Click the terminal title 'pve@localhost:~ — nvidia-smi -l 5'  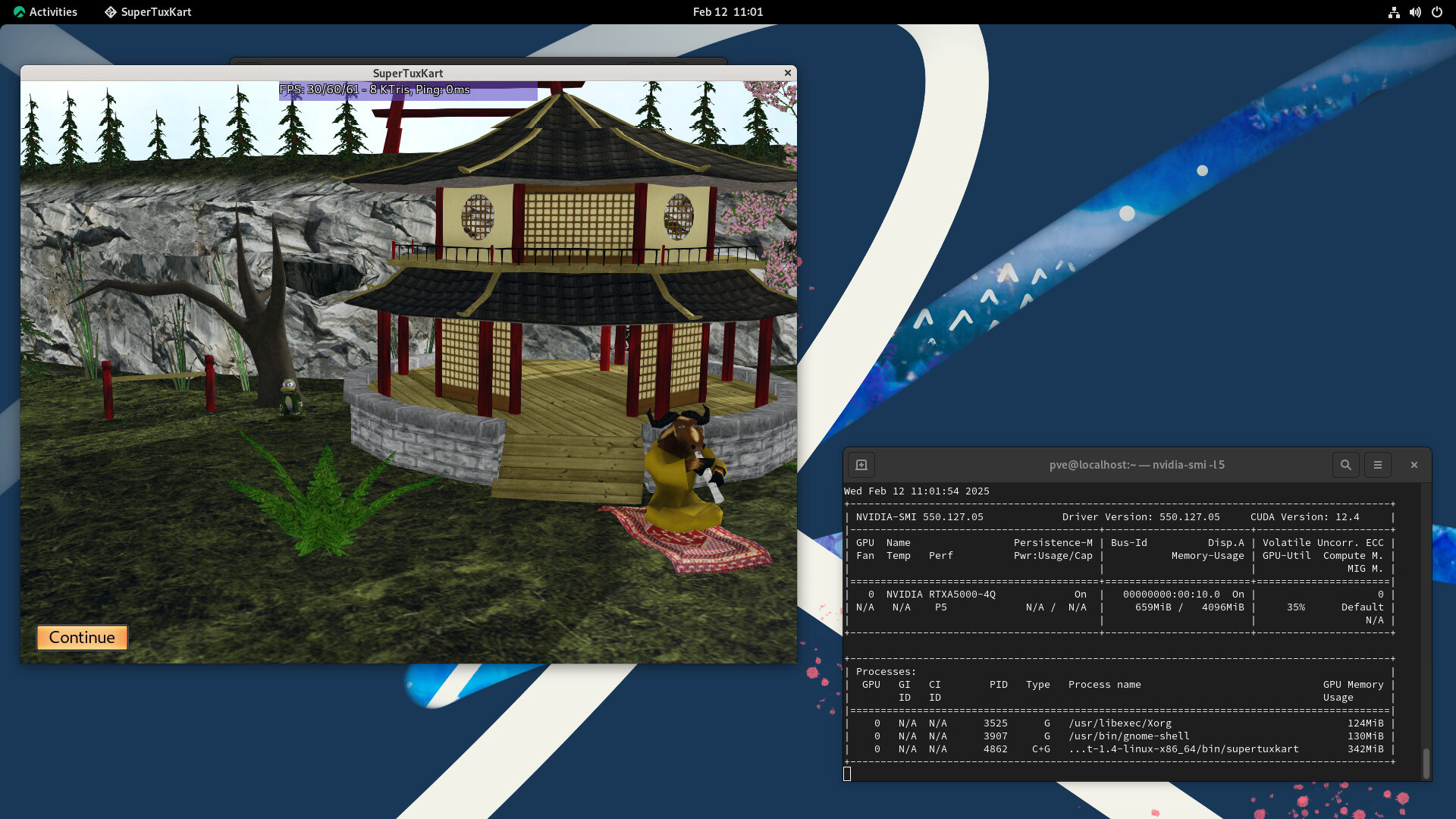(1137, 465)
